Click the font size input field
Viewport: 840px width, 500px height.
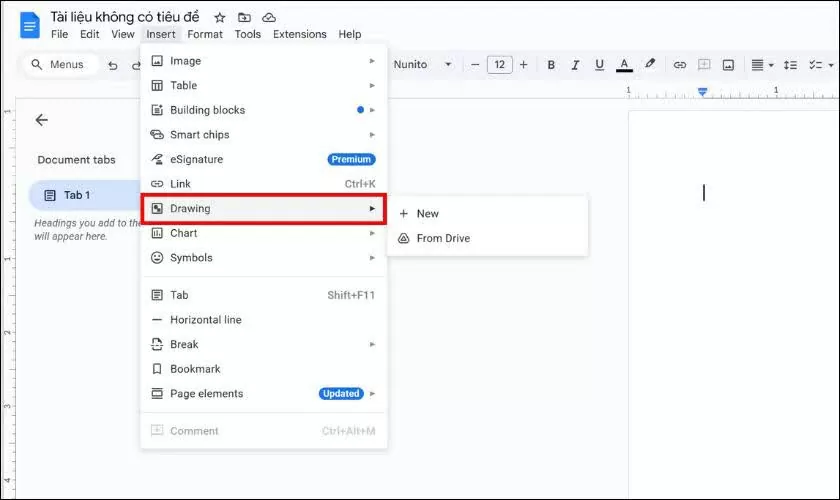coord(499,65)
